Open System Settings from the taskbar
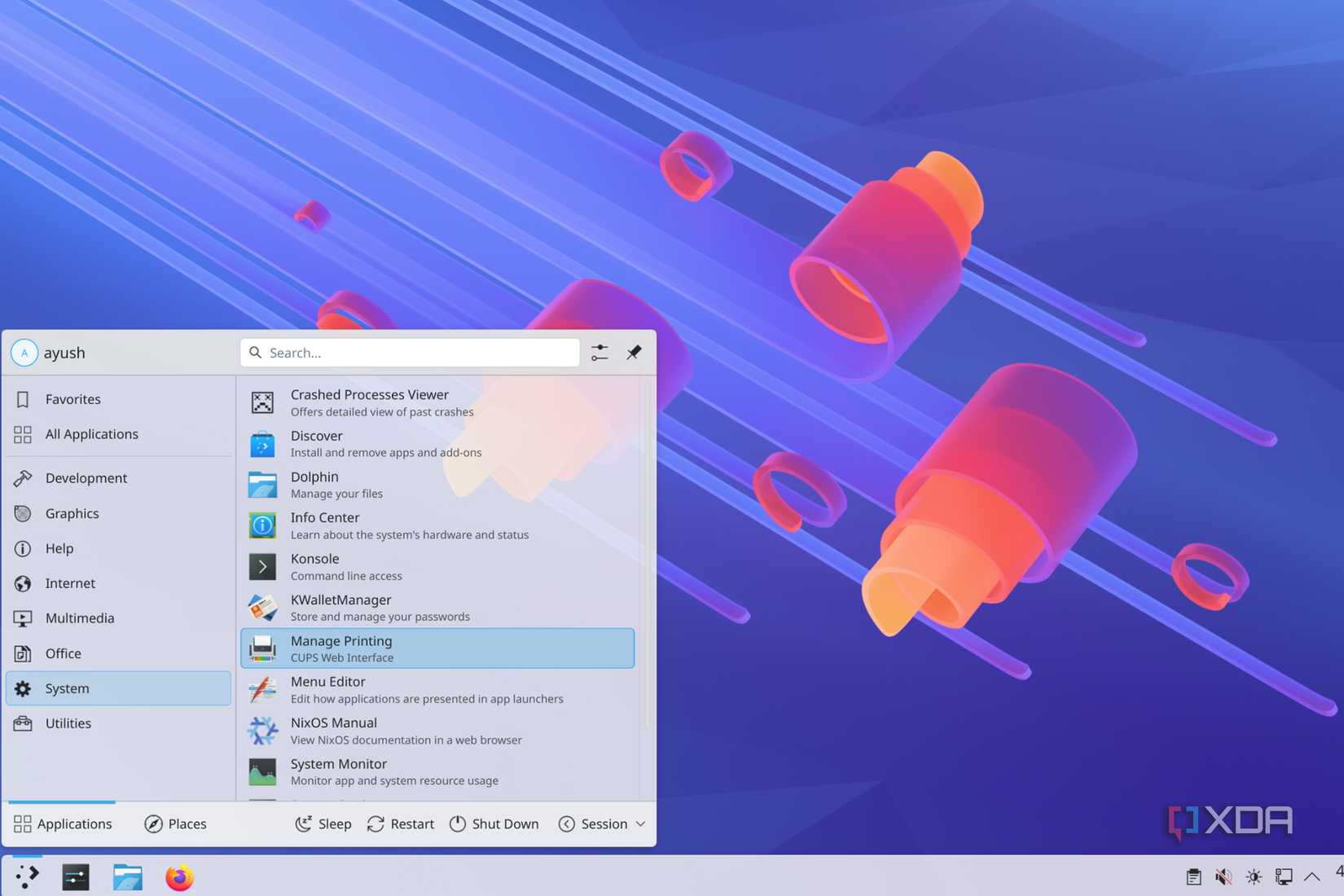 [76, 876]
